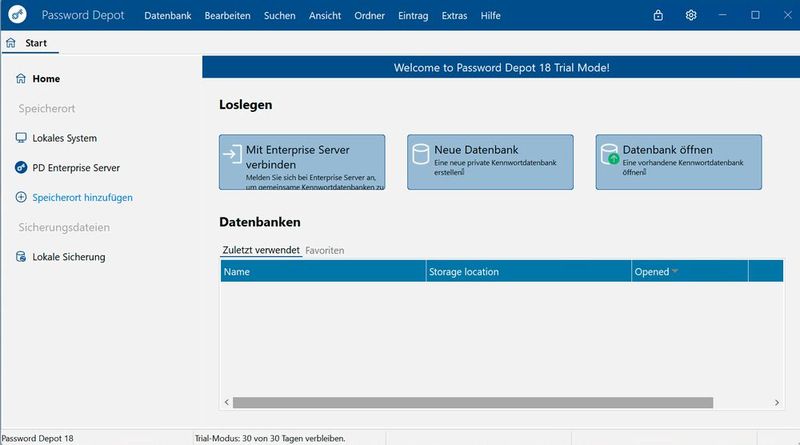Open the Ansicht menu

click(x=325, y=16)
